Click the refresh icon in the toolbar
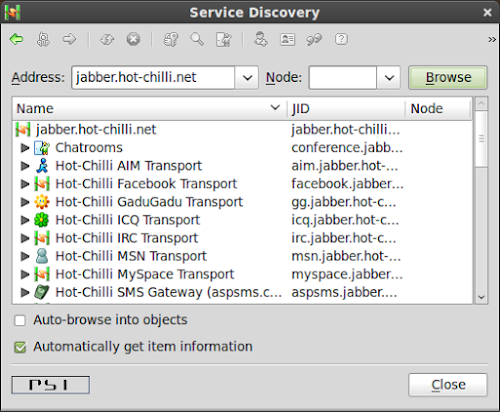 point(107,40)
